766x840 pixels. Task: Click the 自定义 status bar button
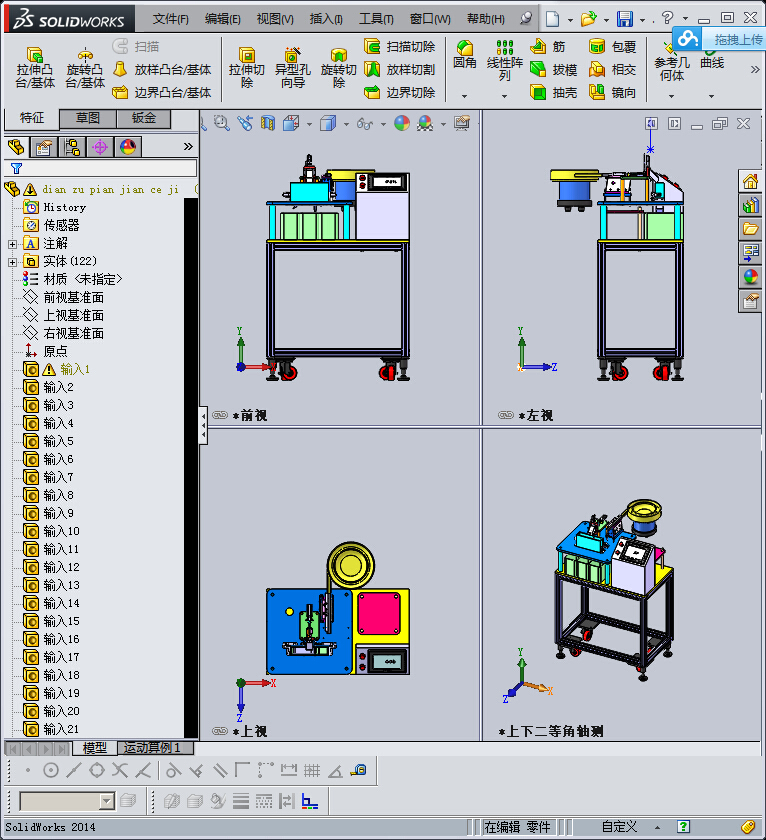(619, 827)
